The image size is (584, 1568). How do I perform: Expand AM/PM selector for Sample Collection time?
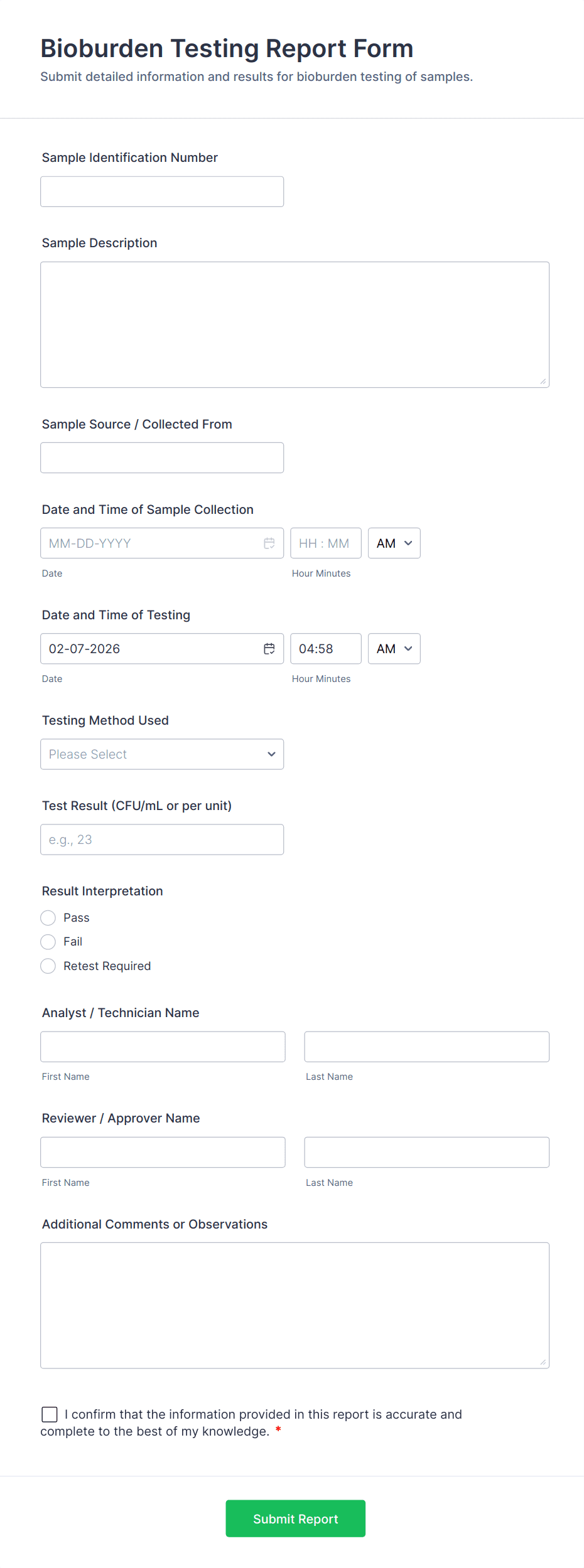[394, 543]
